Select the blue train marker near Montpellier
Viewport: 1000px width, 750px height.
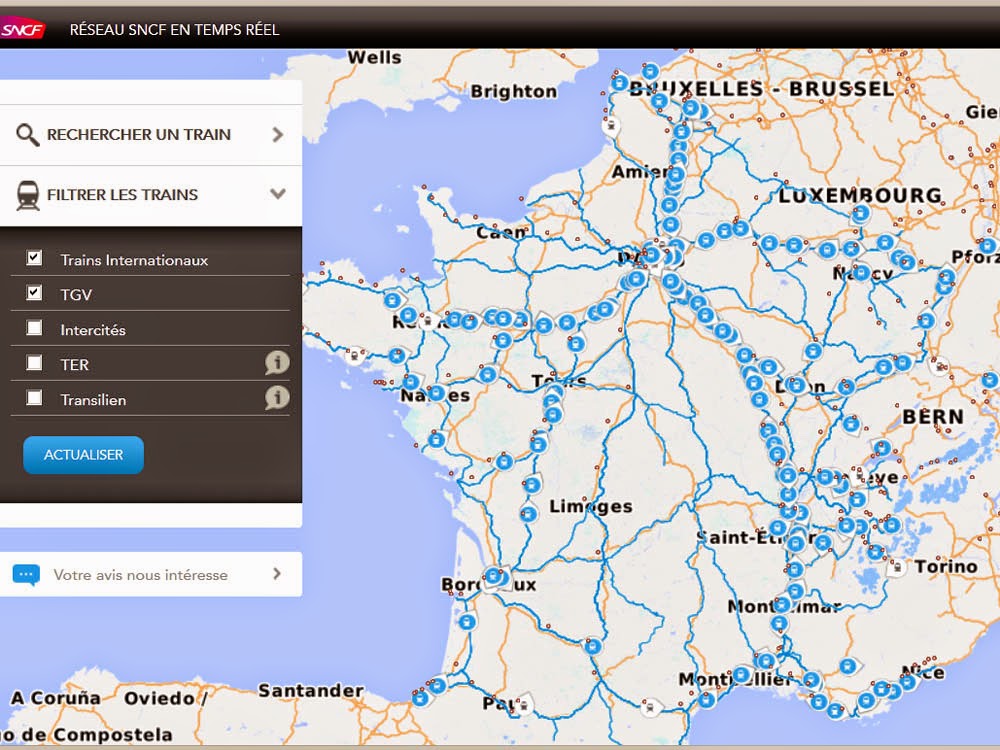(x=741, y=674)
